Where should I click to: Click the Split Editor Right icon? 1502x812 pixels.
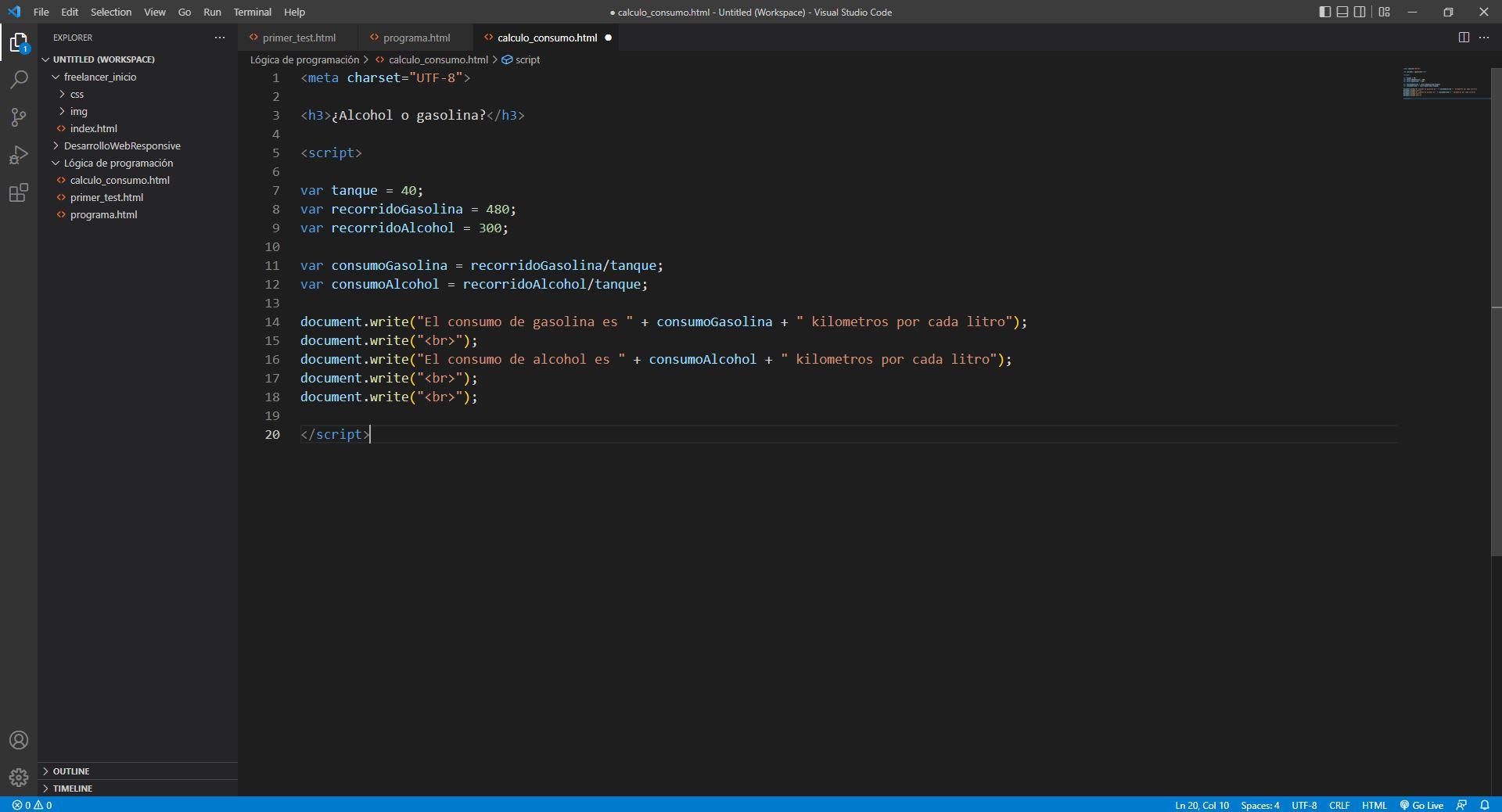(x=1464, y=38)
